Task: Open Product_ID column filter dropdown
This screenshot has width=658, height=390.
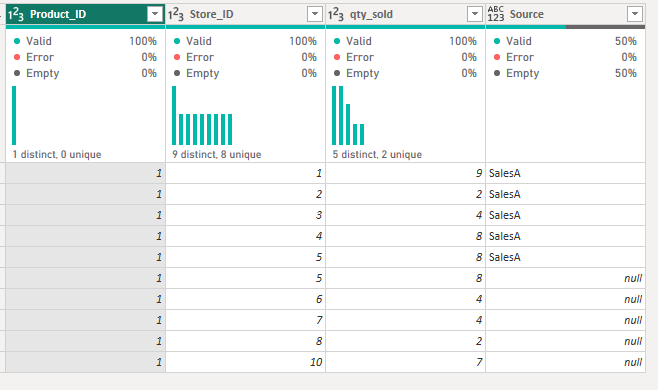Action: [x=155, y=14]
